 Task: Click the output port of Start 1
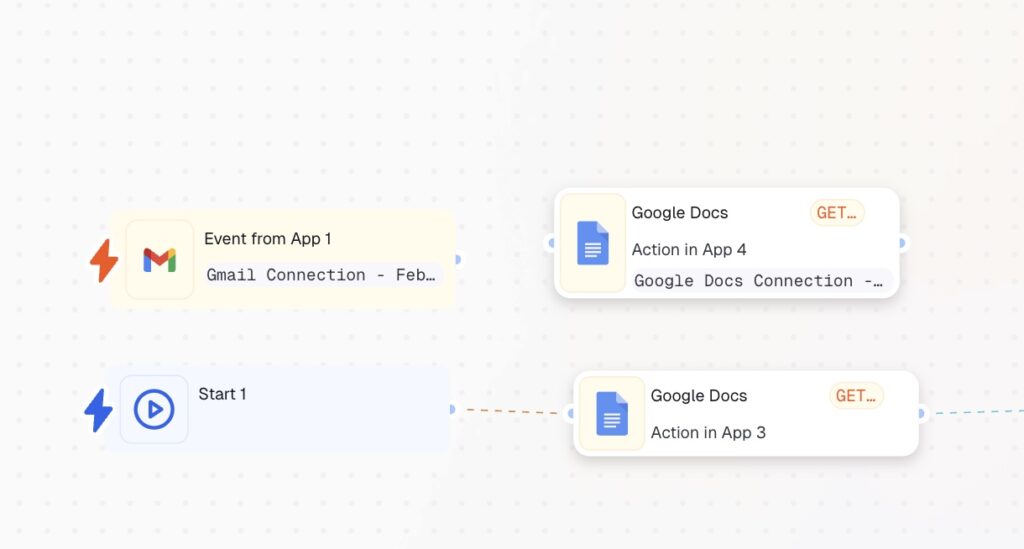tap(451, 409)
